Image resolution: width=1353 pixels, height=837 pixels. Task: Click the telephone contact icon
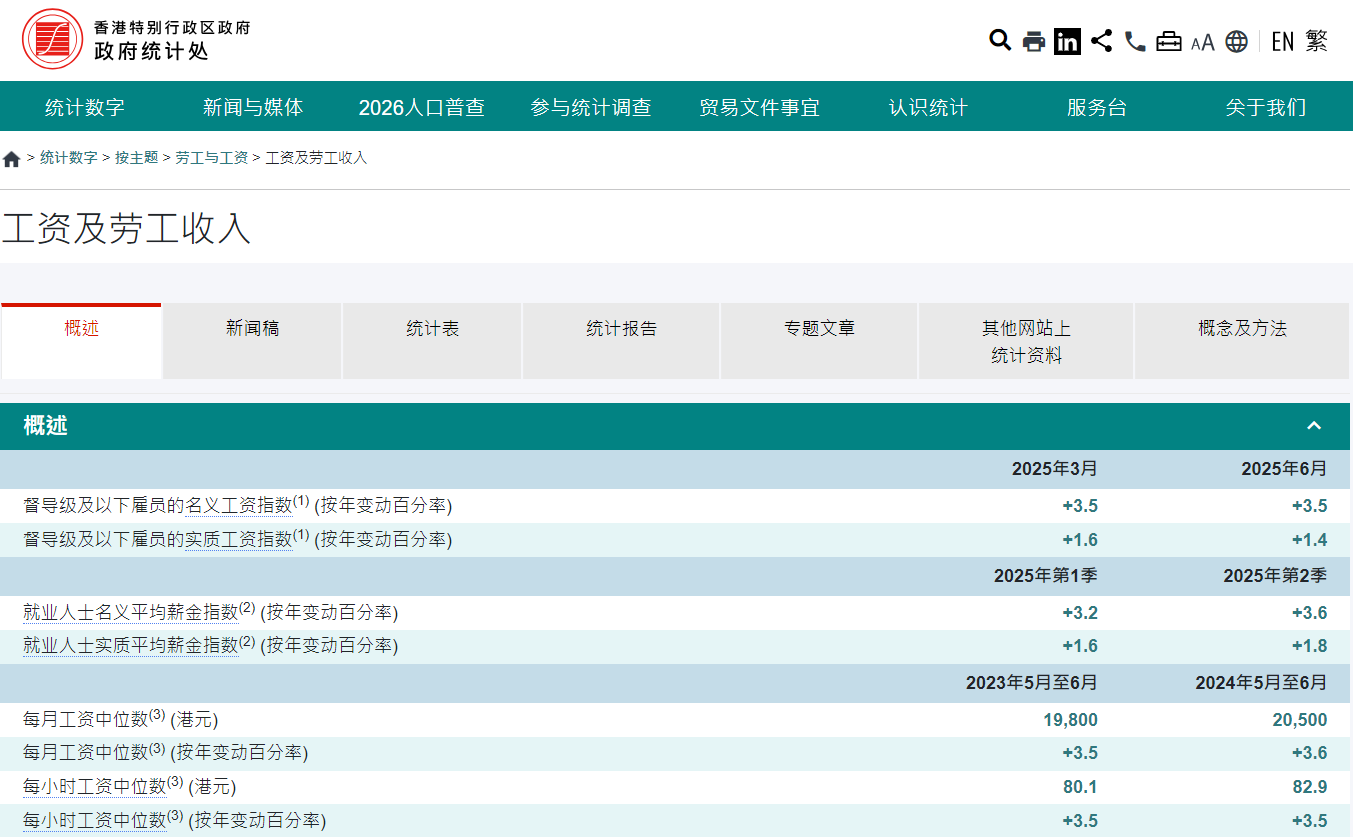point(1135,41)
